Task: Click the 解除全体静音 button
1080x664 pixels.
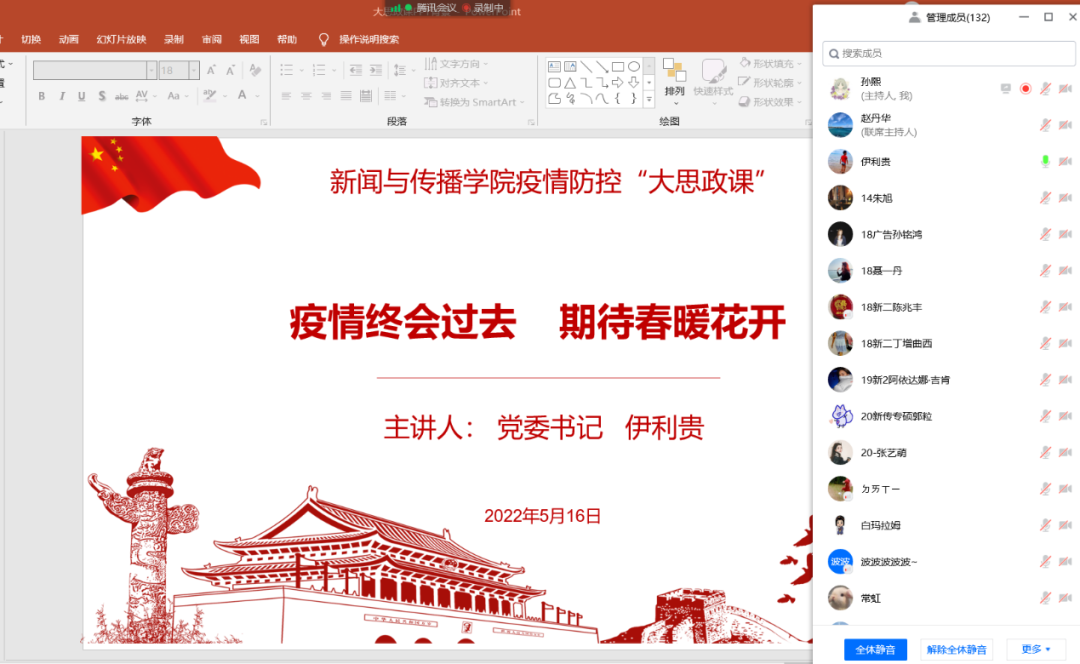Action: click(956, 649)
